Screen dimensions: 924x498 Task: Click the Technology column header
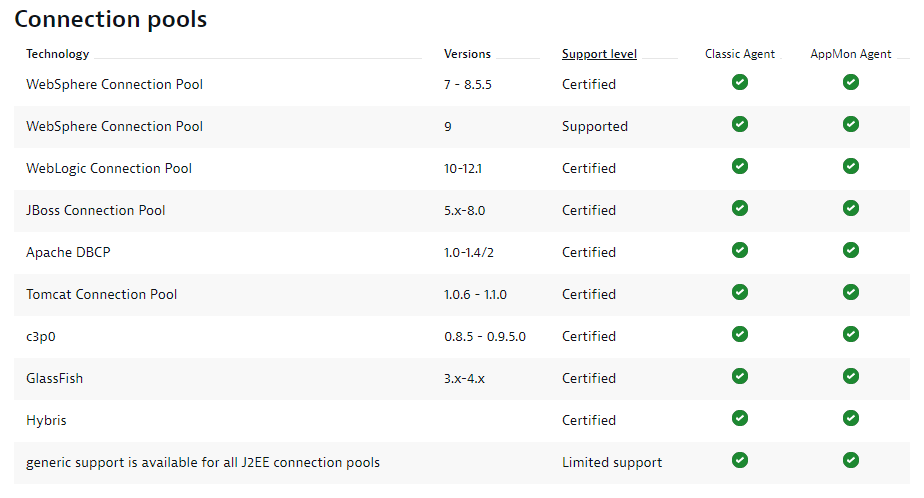click(x=57, y=54)
